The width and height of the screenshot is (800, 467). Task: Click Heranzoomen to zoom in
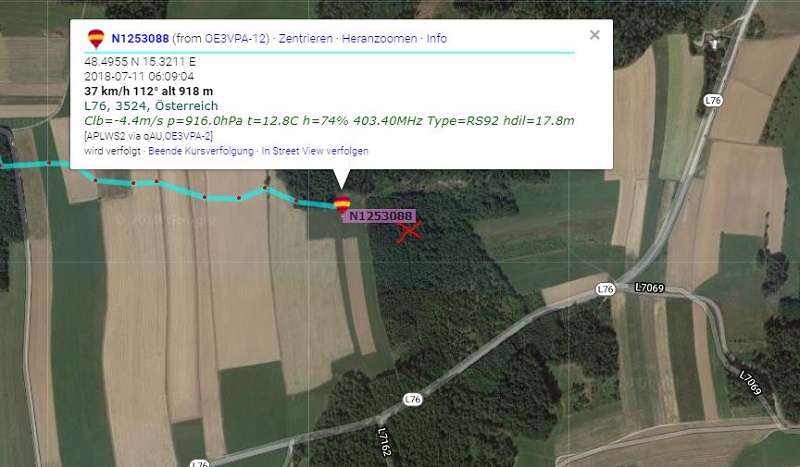click(x=379, y=39)
